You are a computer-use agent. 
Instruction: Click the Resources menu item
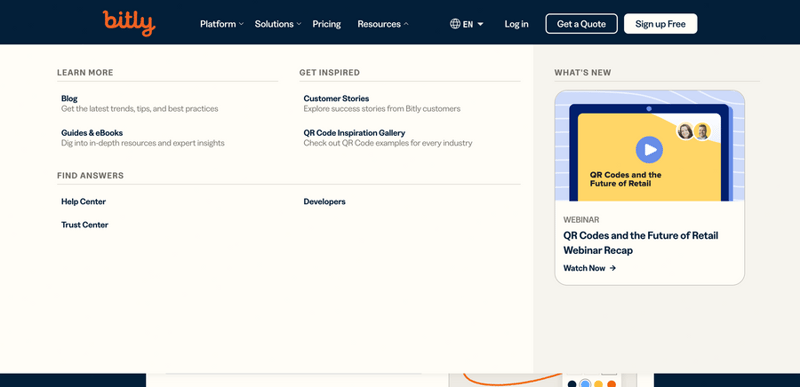379,24
